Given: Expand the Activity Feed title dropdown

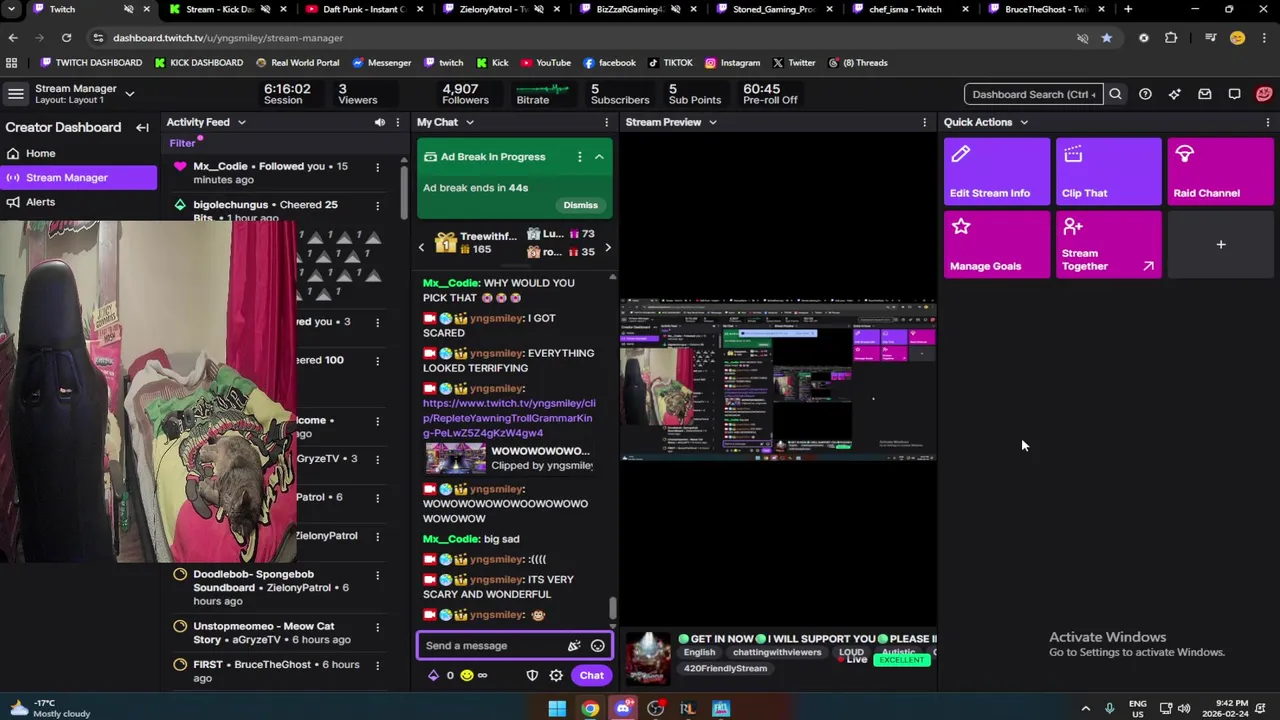Looking at the screenshot, I should [242, 122].
